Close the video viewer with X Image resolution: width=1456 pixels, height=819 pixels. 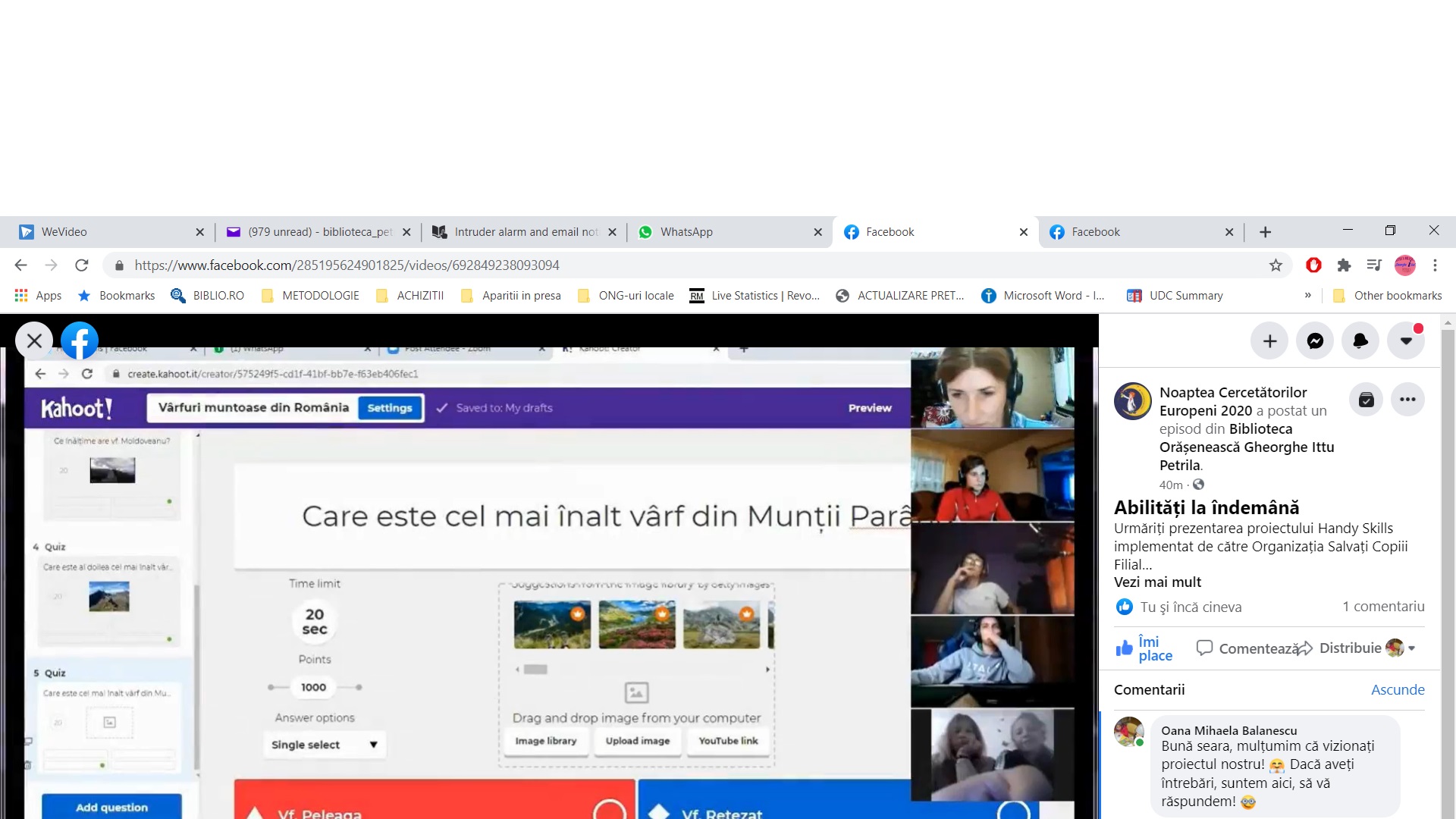pos(34,341)
